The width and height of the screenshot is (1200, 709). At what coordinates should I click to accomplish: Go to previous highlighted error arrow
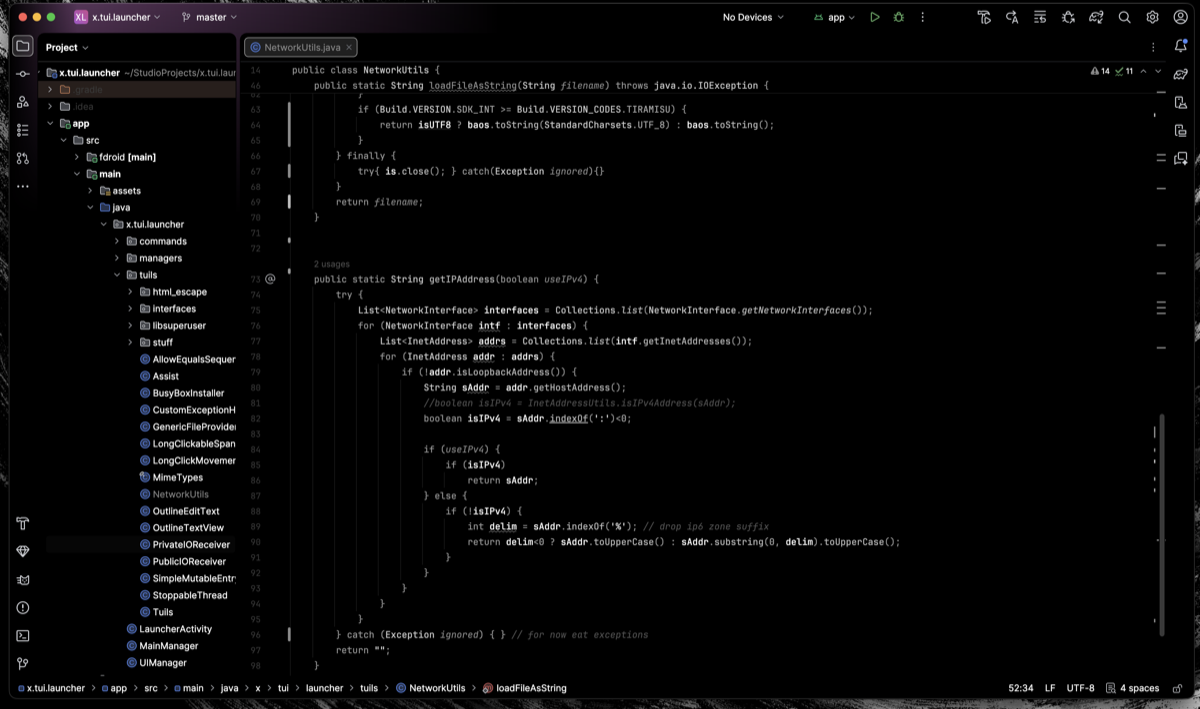click(x=1144, y=71)
